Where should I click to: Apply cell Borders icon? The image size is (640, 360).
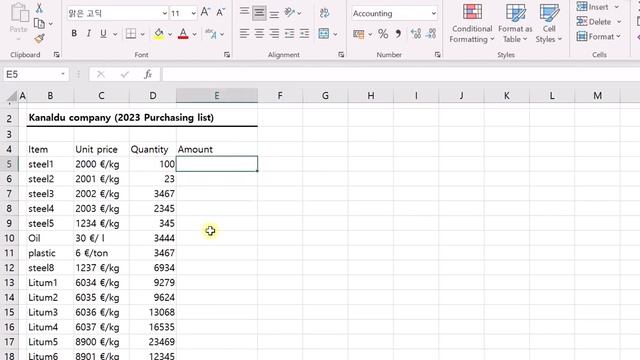click(x=131, y=33)
